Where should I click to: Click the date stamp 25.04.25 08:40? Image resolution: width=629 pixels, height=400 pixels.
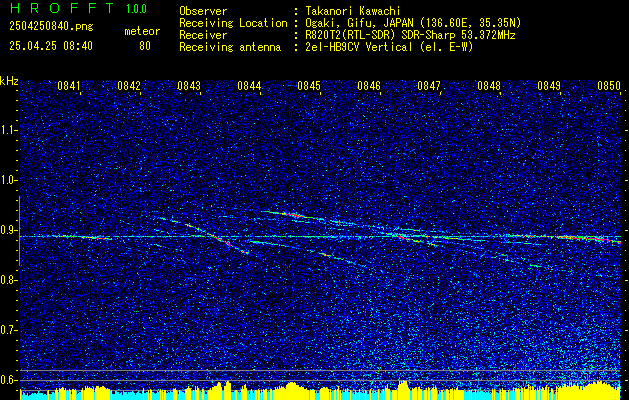51,46
